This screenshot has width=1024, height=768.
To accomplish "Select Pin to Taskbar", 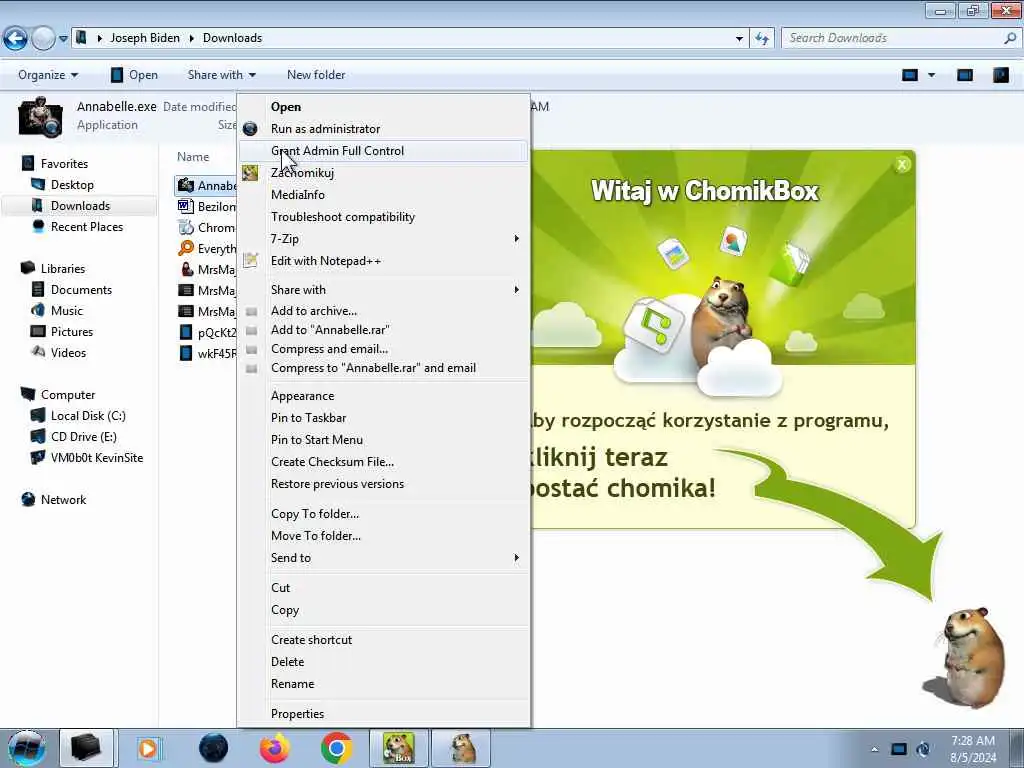I will click(x=308, y=418).
